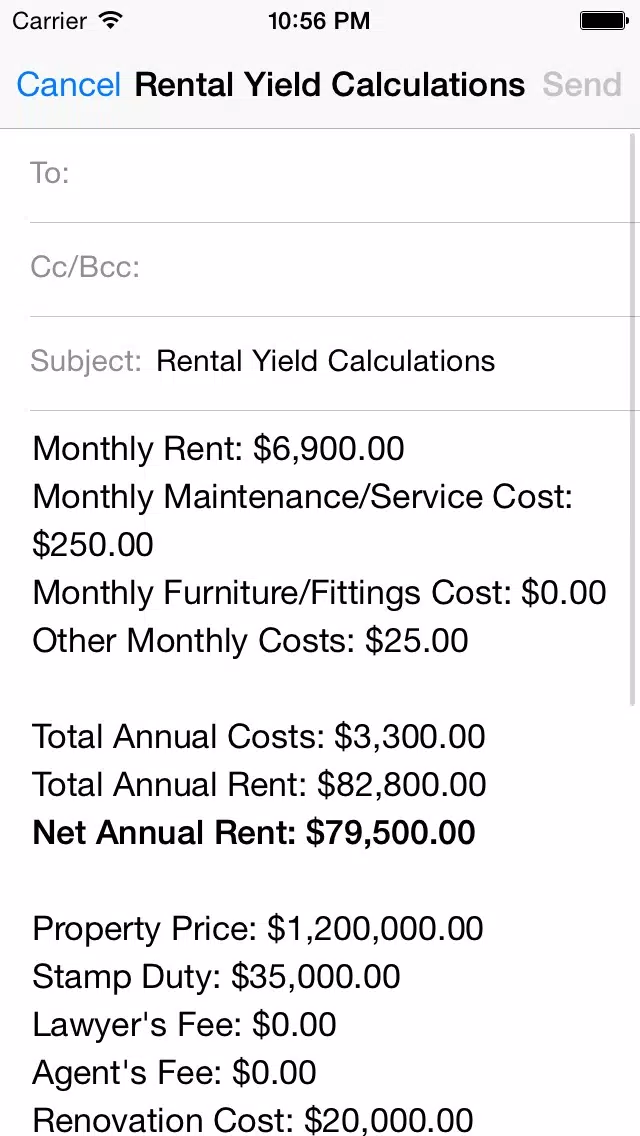Click the vertical scroll indicator
This screenshot has height=1136, width=640.
(x=633, y=419)
